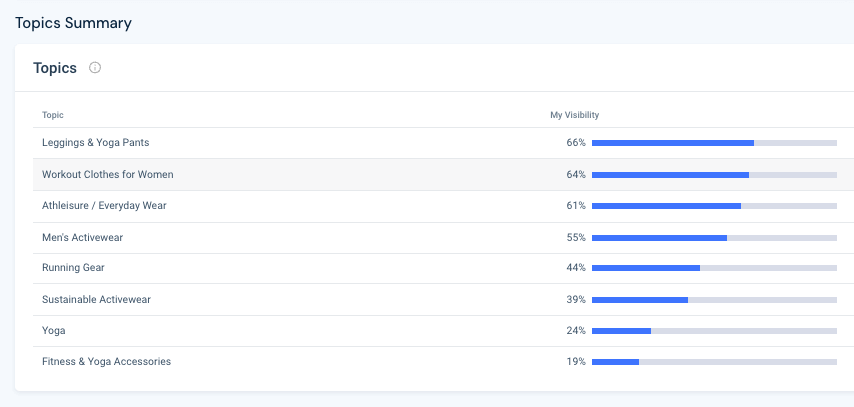Sort by the My Visibility column header

pos(574,115)
